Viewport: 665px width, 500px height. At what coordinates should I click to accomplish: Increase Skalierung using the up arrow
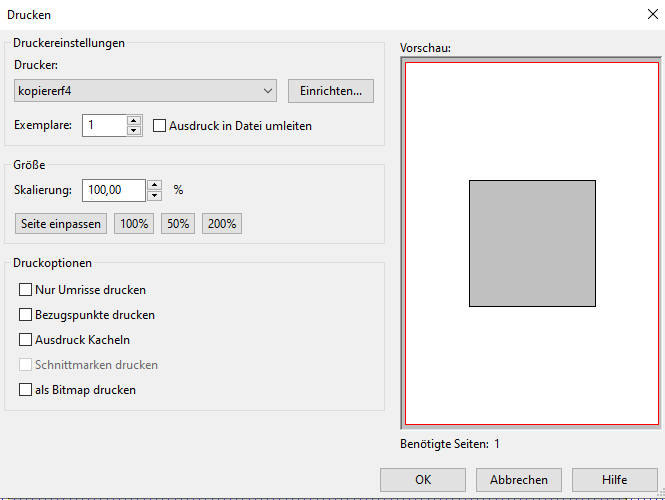(154, 185)
